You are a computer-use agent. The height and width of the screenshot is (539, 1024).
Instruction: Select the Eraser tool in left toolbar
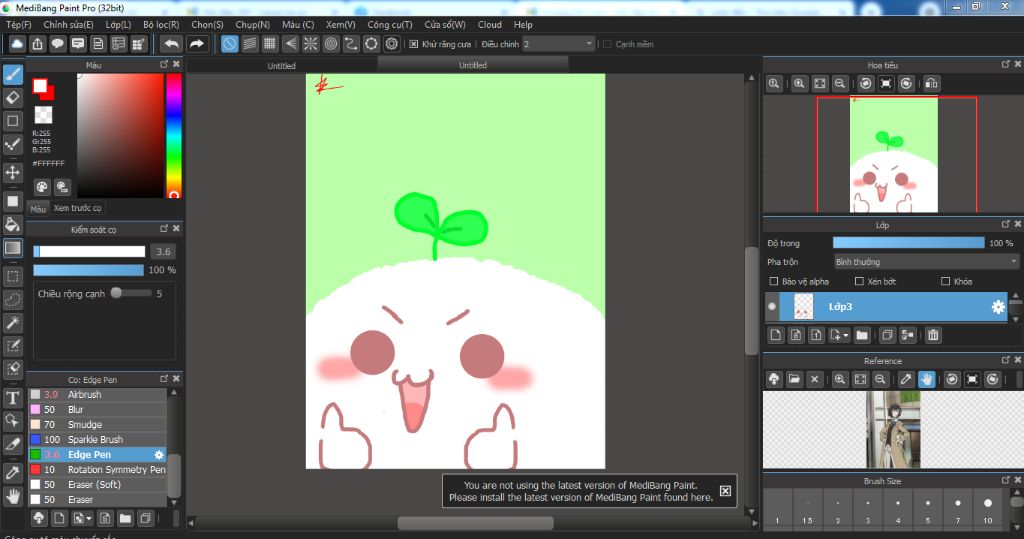tap(13, 98)
